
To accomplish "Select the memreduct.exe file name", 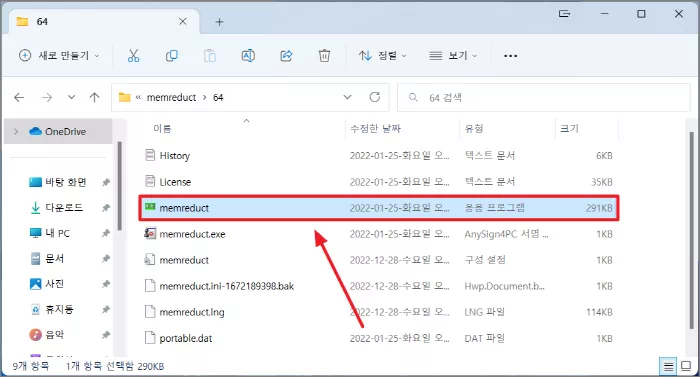I will pos(192,234).
